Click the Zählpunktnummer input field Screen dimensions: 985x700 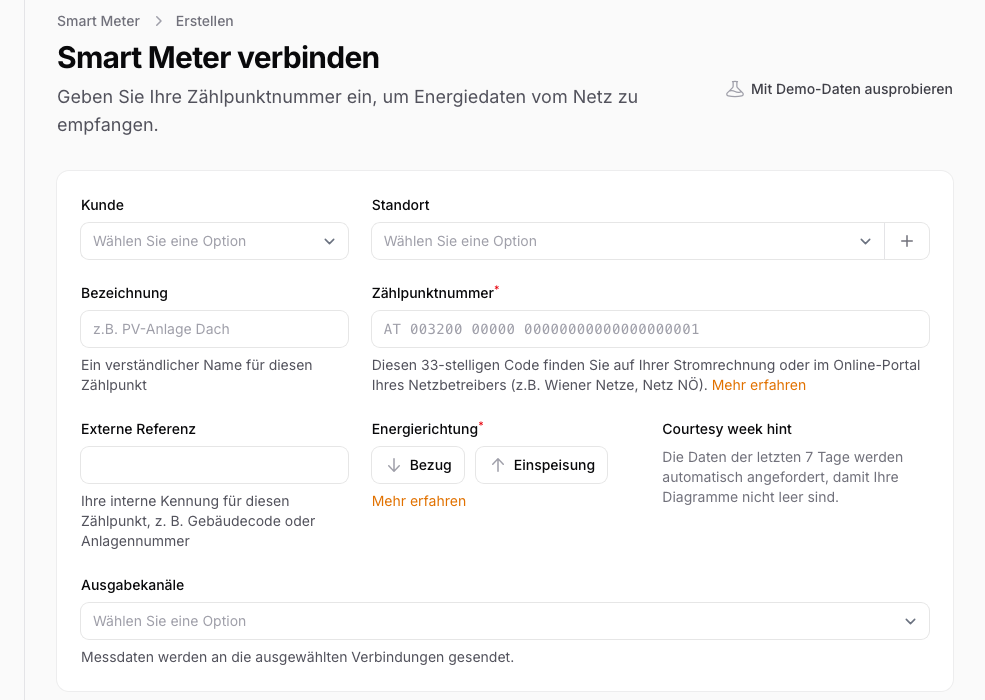[x=650, y=329]
